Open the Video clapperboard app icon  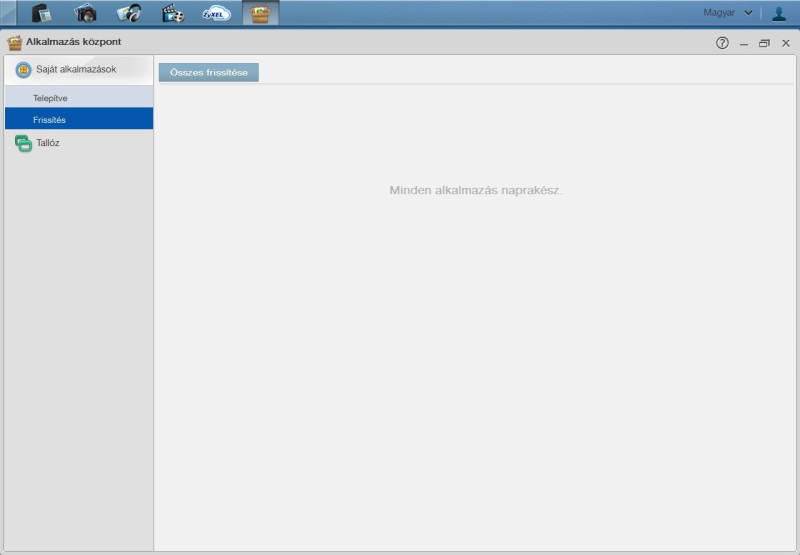[173, 13]
